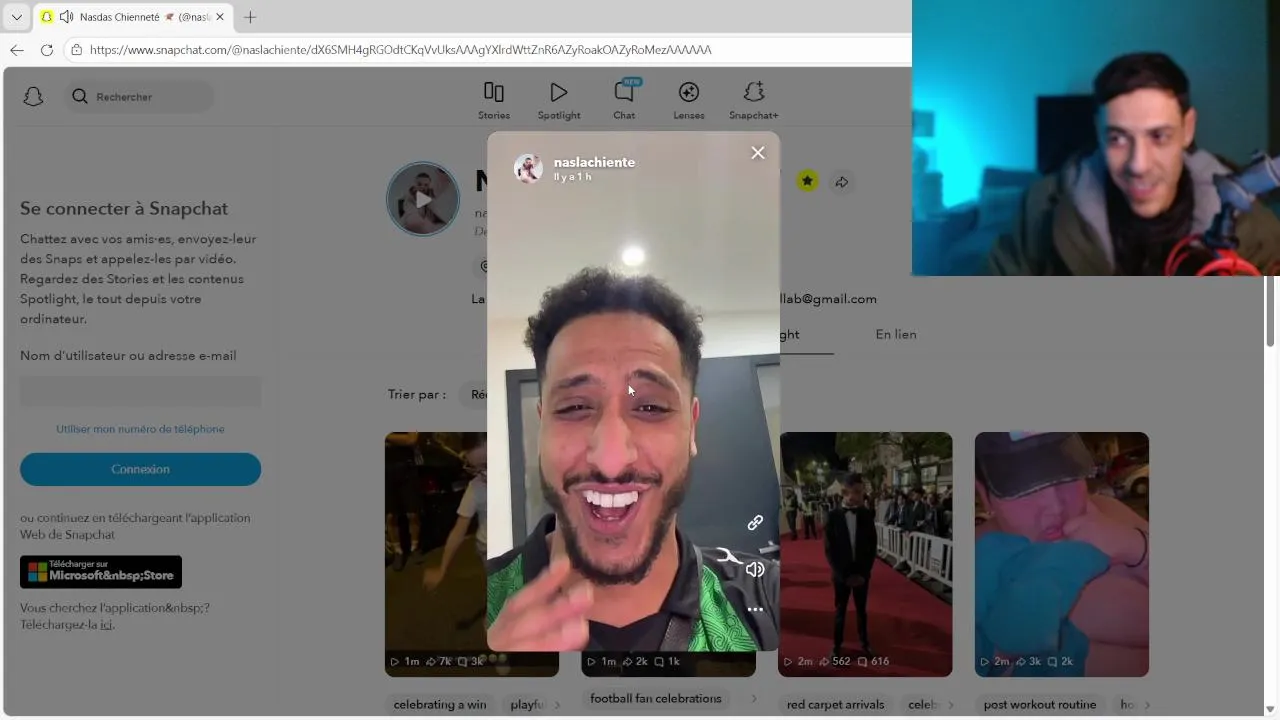Screen dimensions: 1280x720
Task: Expand tags with football fan chevron
Action: [x=753, y=699]
